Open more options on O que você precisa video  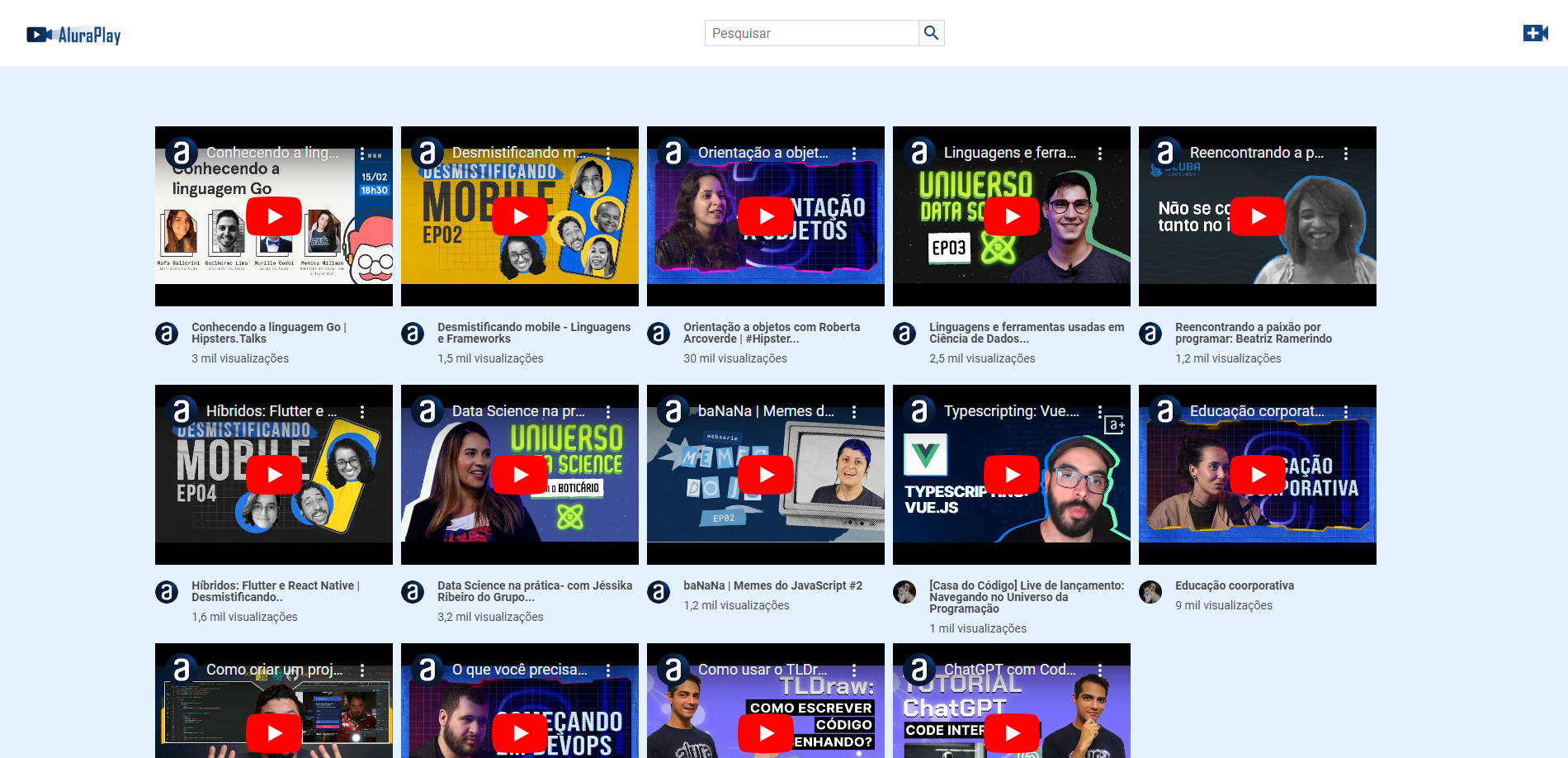pos(608,670)
